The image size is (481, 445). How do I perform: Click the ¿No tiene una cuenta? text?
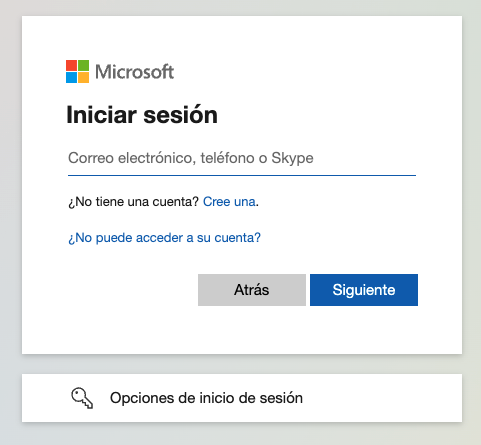(x=133, y=202)
